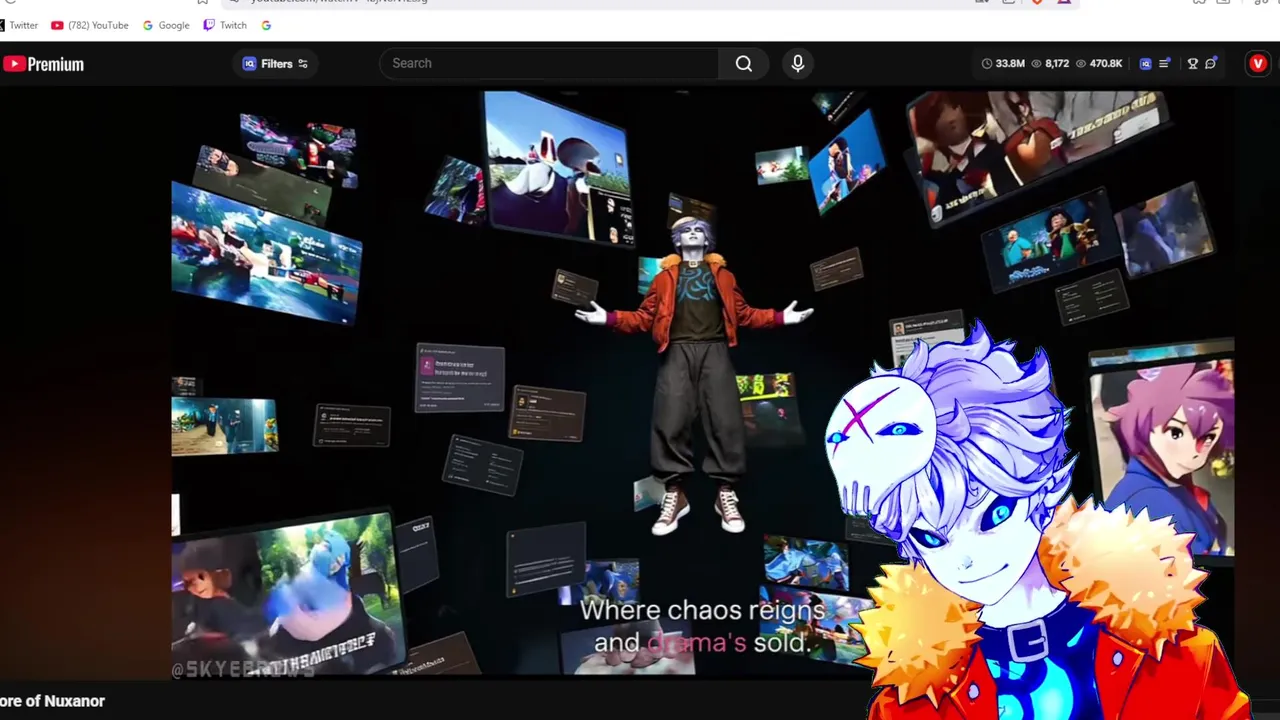
Task: Open the (782) YouTube bookmark
Action: coord(90,25)
